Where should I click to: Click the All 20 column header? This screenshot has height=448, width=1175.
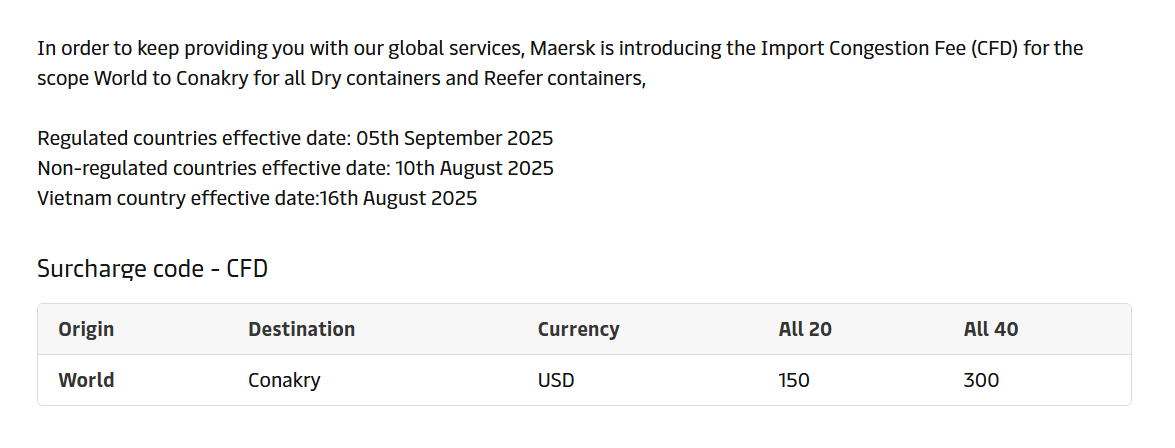pos(805,329)
